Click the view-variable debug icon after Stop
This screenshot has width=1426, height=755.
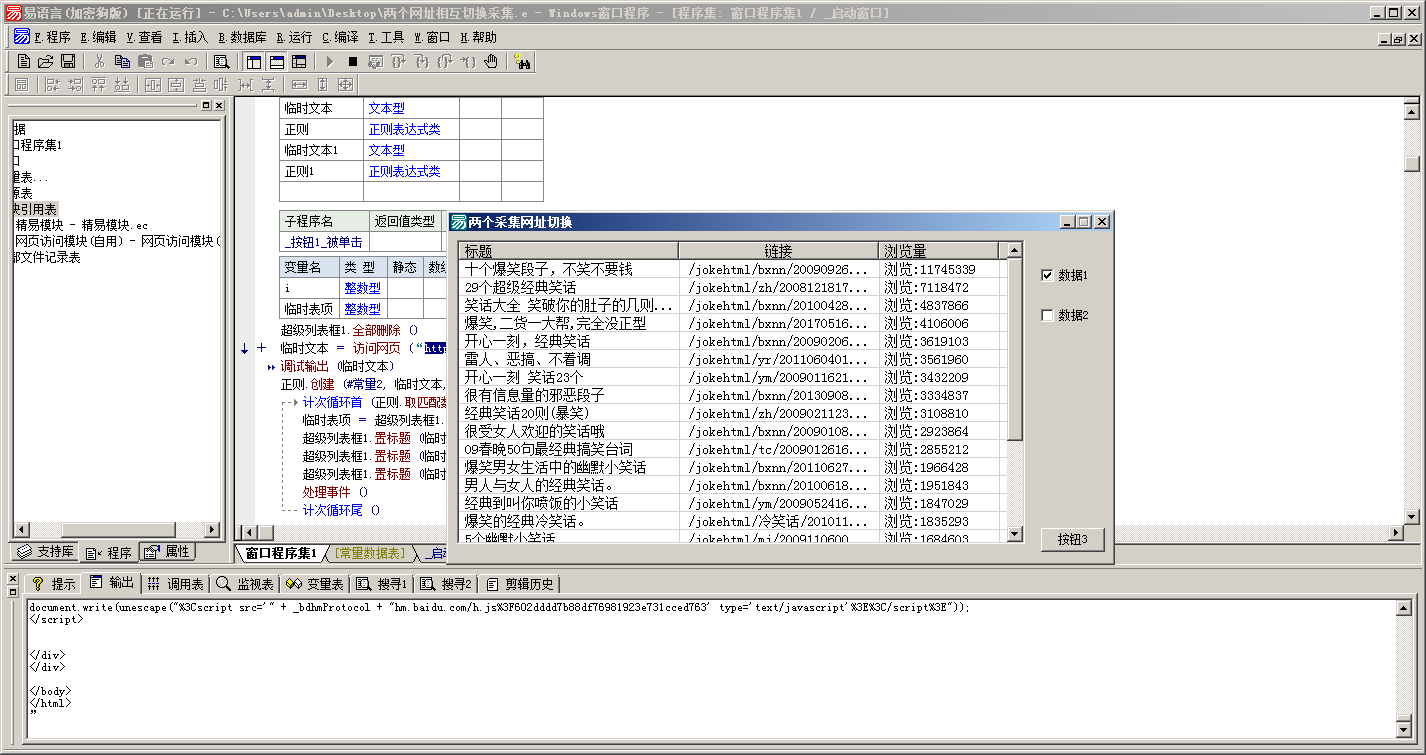pos(375,61)
